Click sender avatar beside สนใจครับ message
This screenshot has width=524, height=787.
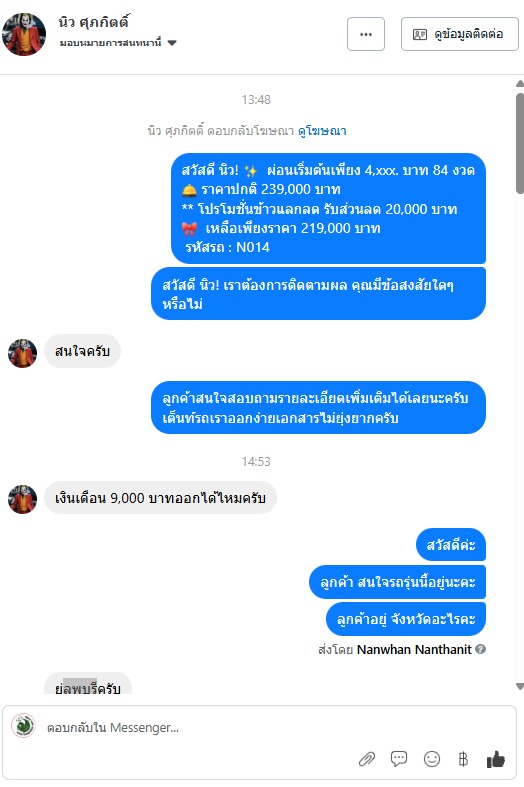(23, 353)
